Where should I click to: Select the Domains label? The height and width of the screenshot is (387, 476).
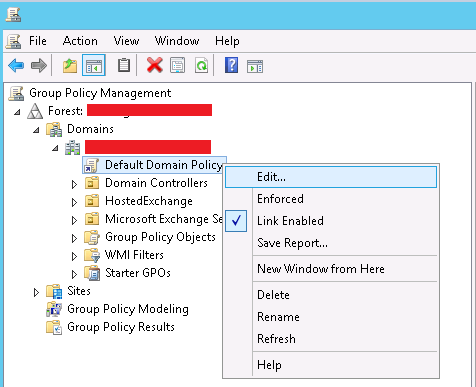point(90,129)
